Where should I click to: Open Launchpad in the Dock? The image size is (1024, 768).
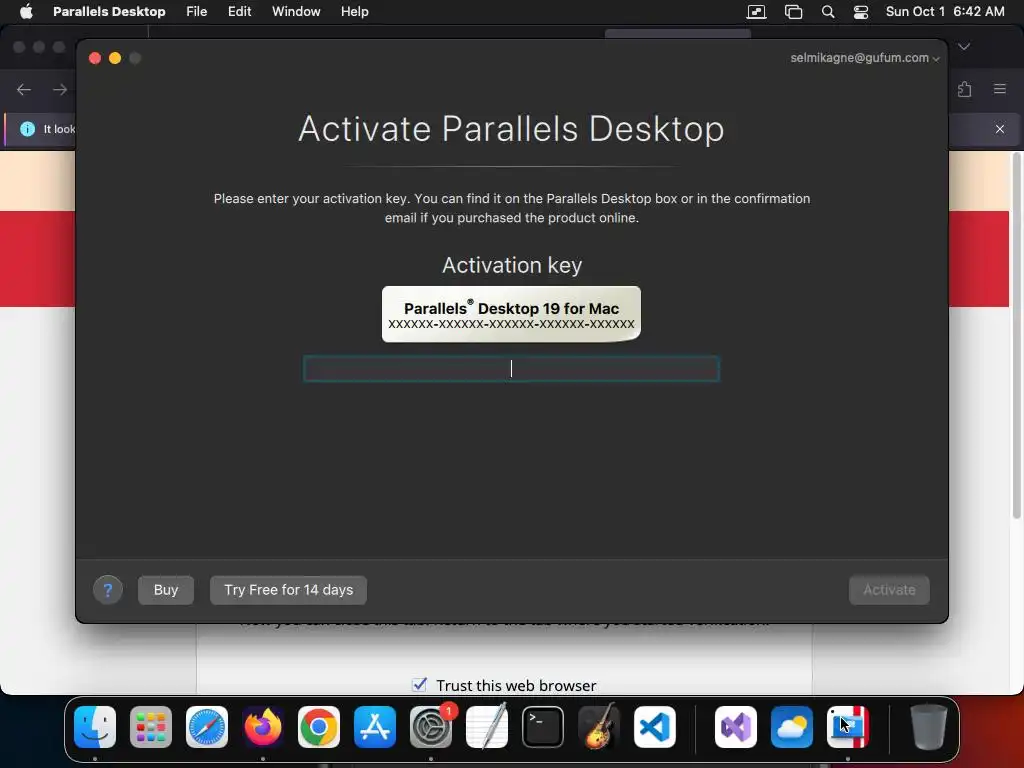[x=151, y=727]
